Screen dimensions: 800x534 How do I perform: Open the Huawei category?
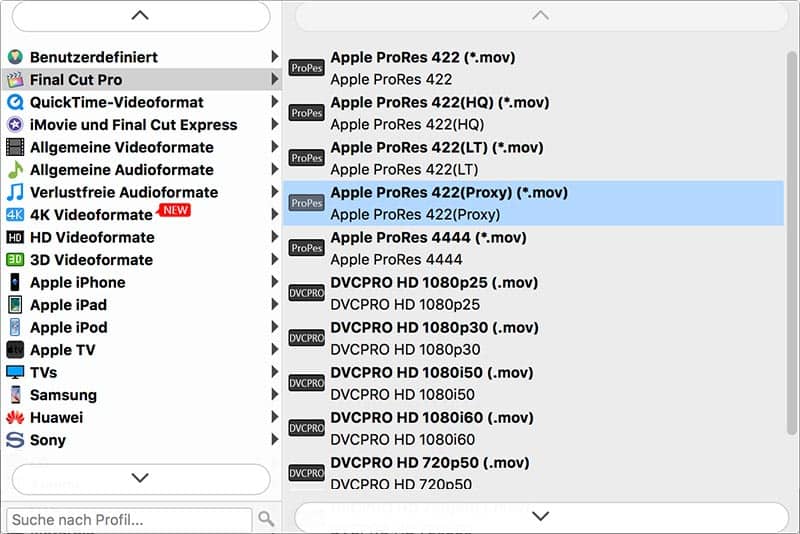142,417
